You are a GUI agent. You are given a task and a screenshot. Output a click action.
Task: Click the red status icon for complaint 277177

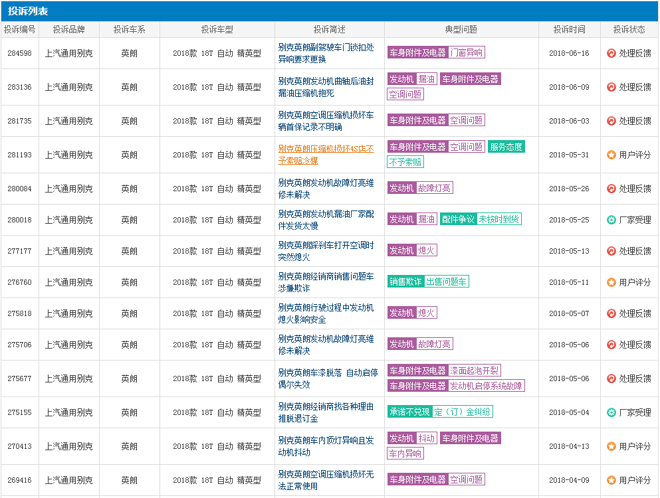pos(611,251)
